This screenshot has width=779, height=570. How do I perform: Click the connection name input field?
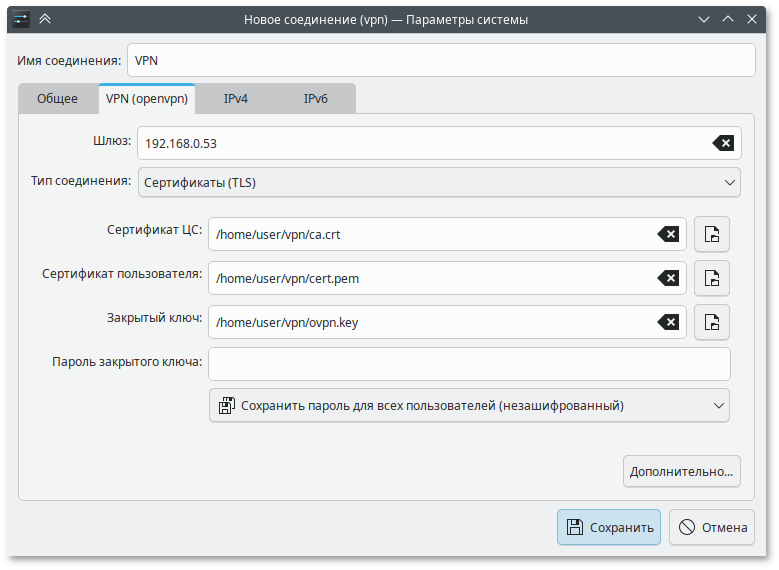[x=440, y=60]
